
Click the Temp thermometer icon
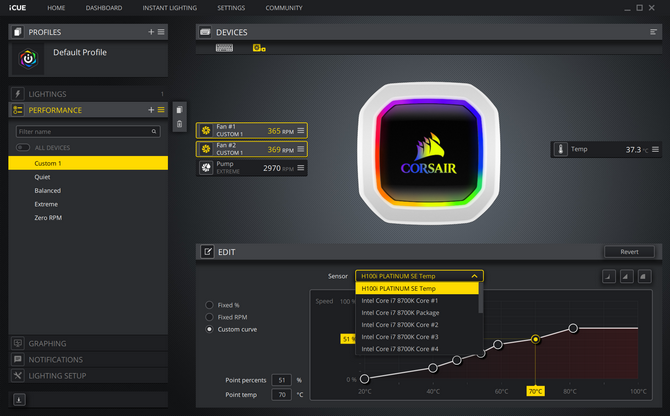(x=561, y=149)
